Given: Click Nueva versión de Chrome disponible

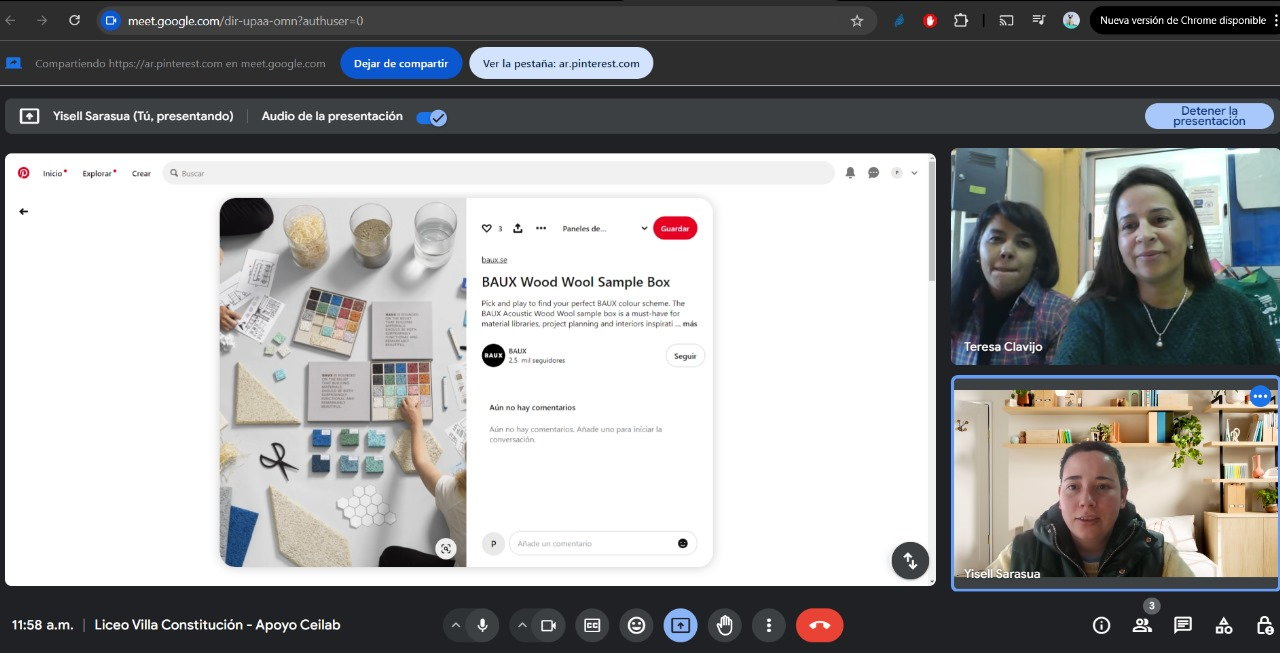Looking at the screenshot, I should [1183, 20].
